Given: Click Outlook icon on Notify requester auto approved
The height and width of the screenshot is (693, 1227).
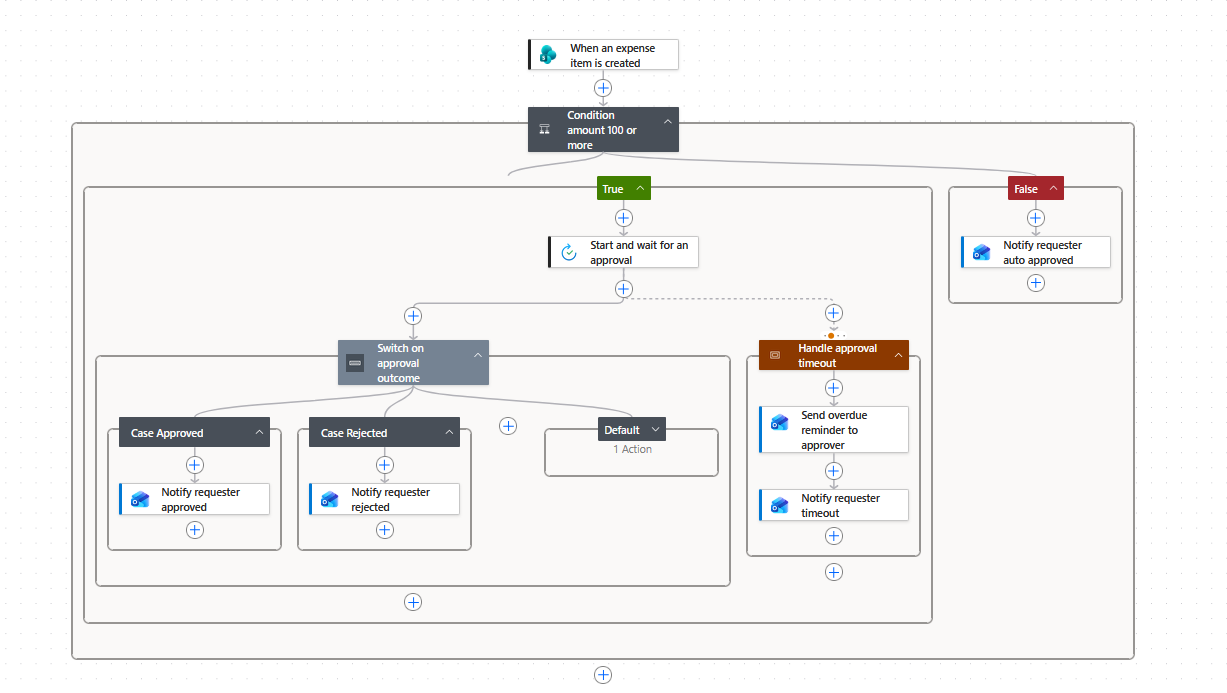Looking at the screenshot, I should click(x=982, y=252).
